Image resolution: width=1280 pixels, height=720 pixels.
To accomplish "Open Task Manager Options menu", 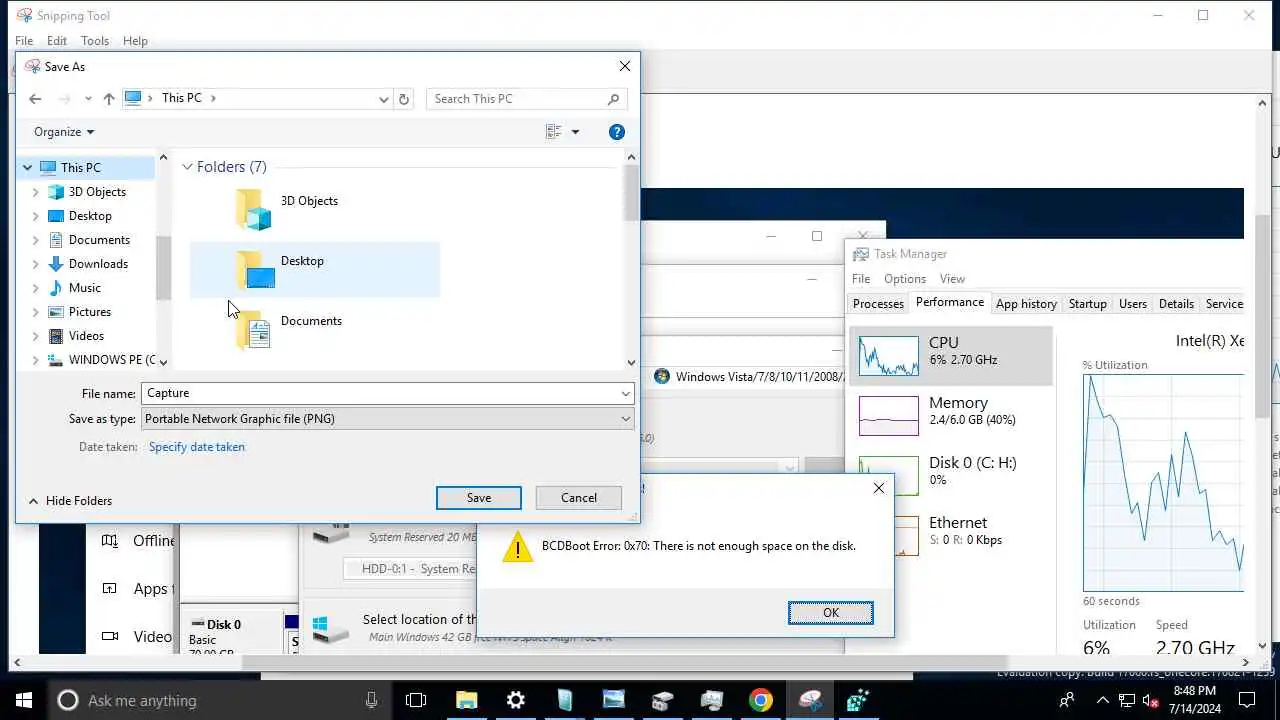I will click(x=905, y=279).
